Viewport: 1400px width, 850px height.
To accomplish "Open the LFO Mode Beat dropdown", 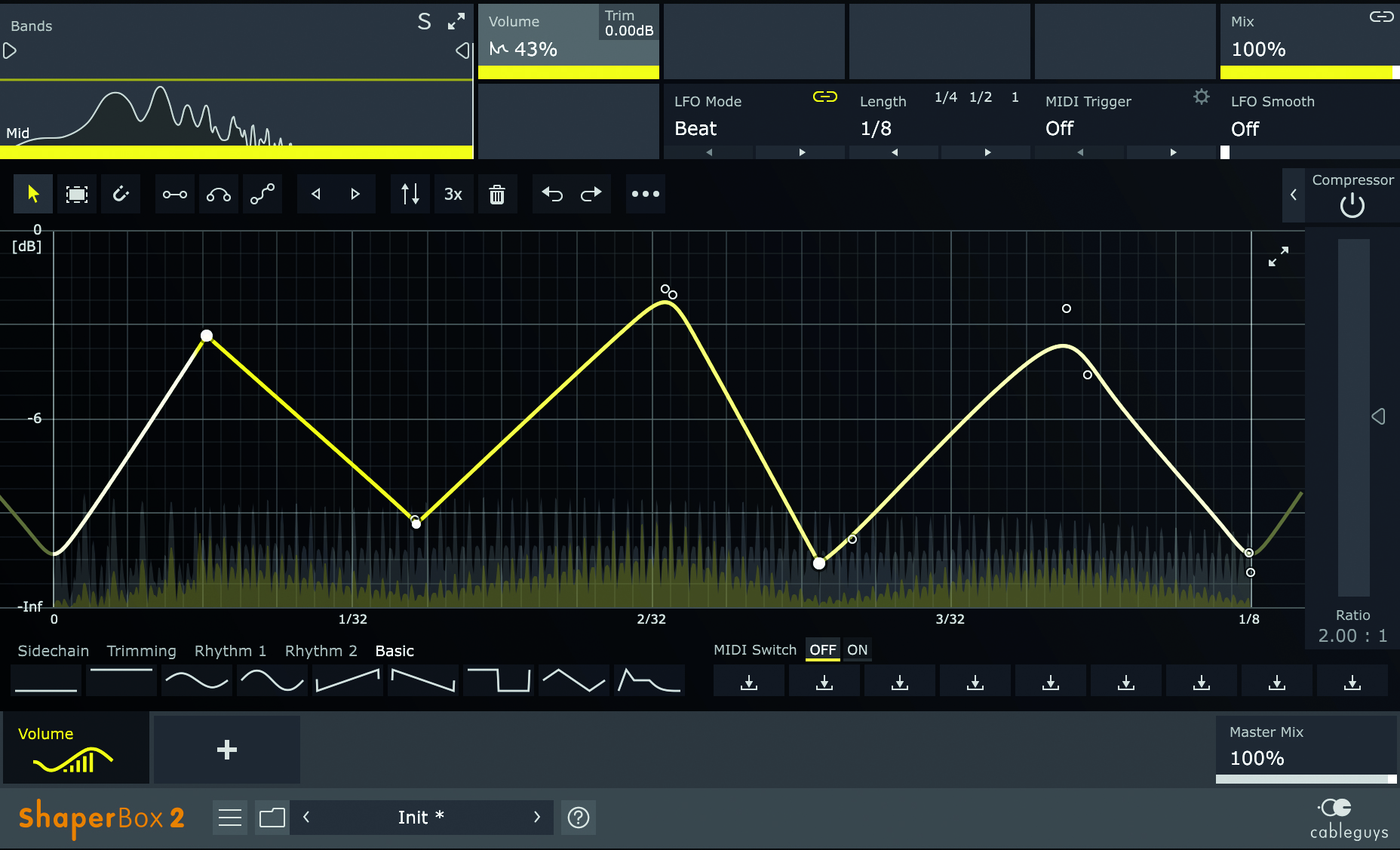I will coord(695,129).
